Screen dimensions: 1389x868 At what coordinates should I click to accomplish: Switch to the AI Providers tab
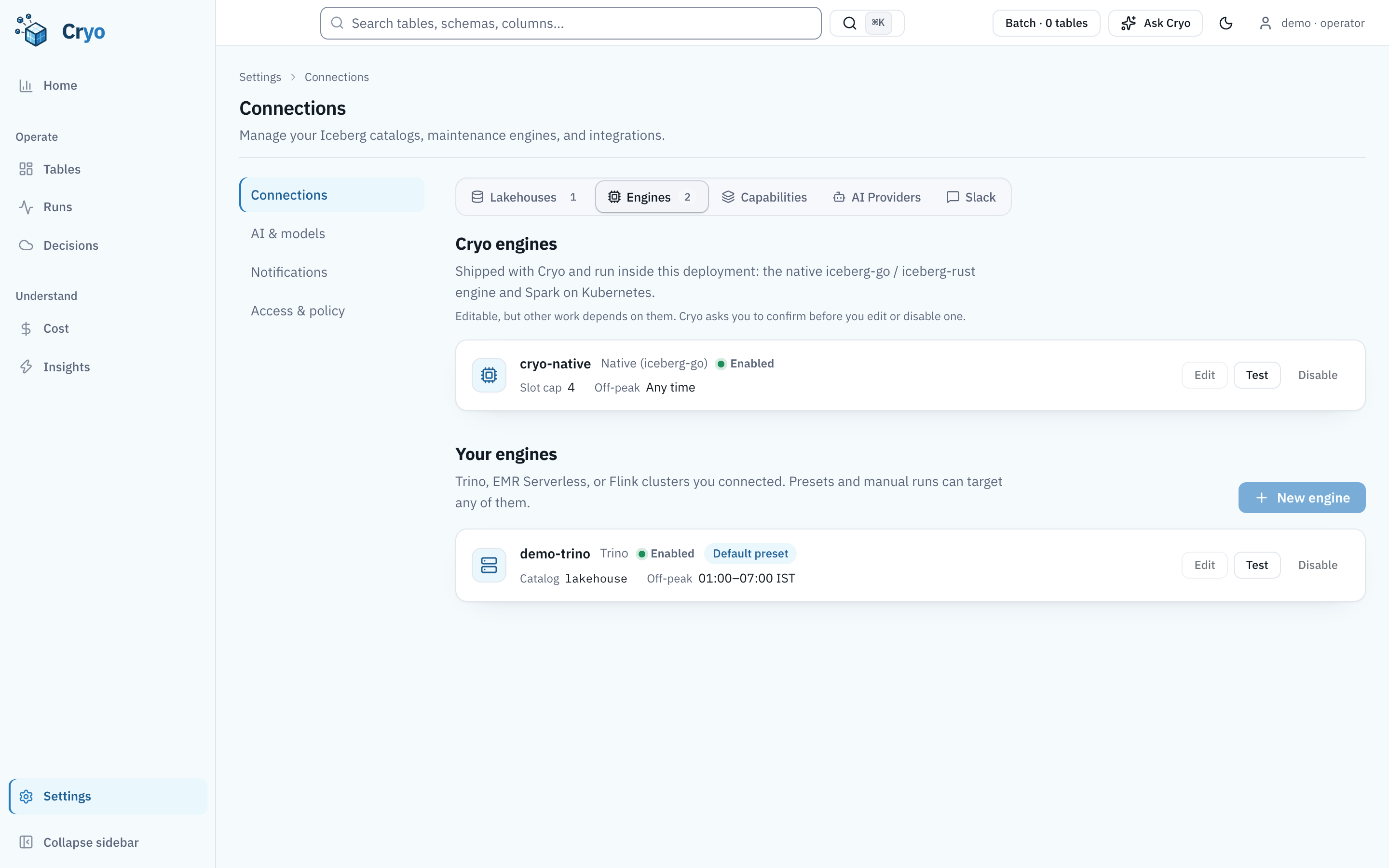(x=876, y=197)
